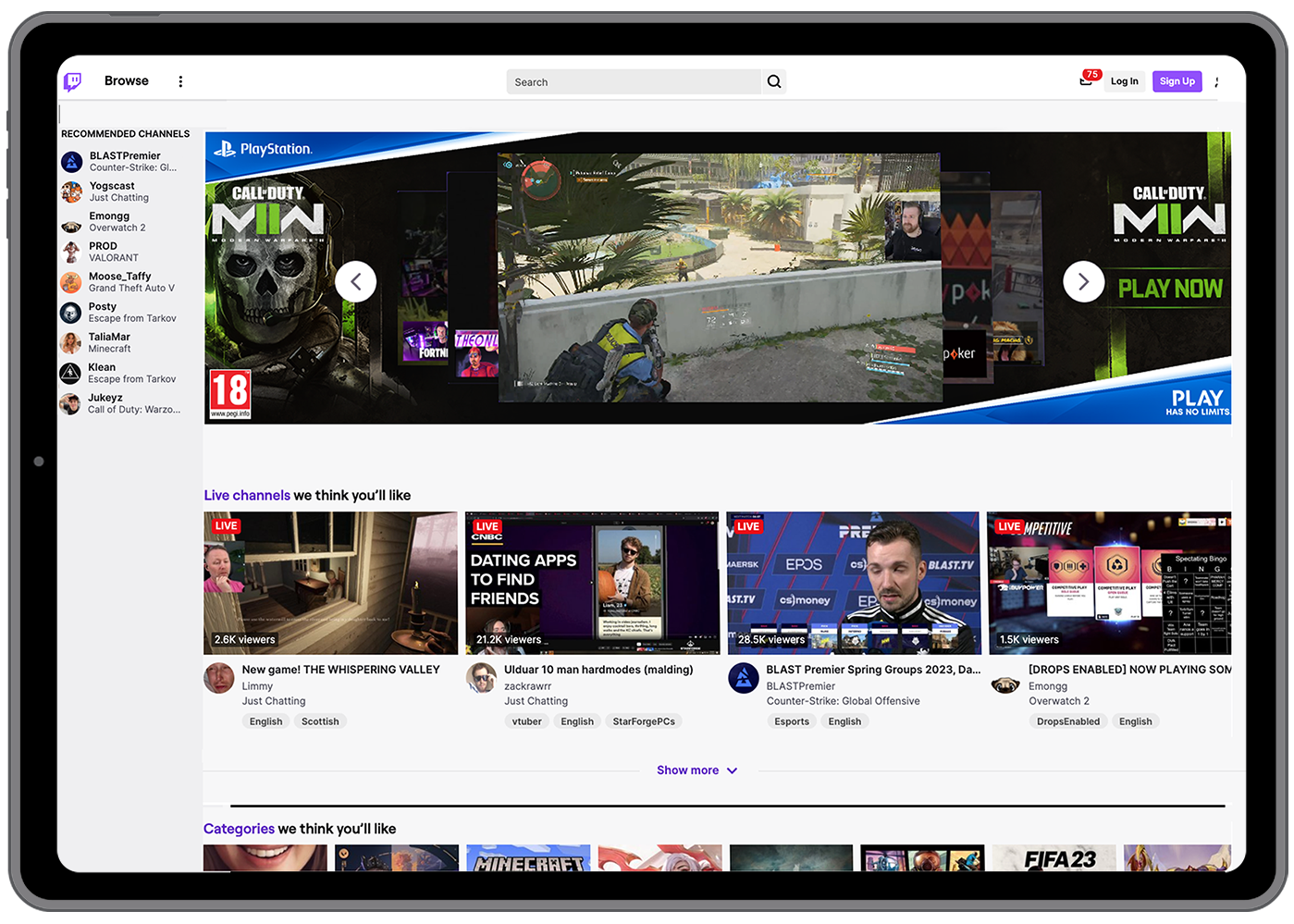This screenshot has height=924, width=1294.
Task: Open the Dating Apps stream thumbnail
Action: coord(592,583)
